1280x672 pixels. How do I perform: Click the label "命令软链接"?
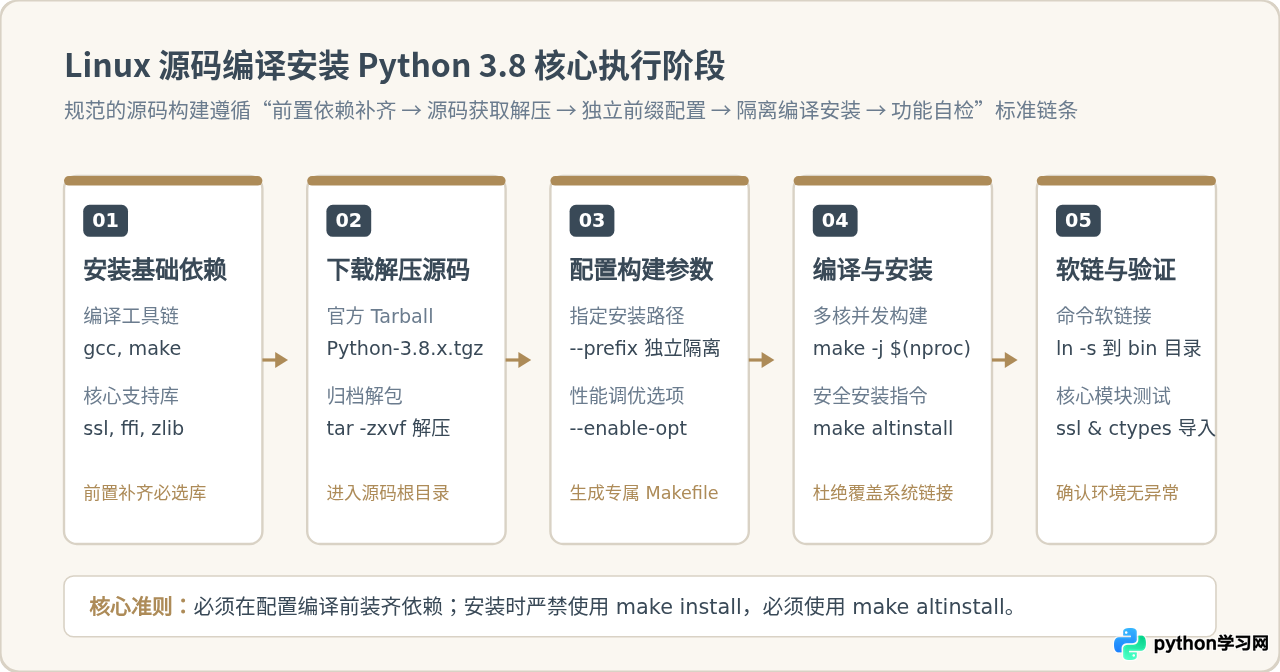(x=1104, y=316)
